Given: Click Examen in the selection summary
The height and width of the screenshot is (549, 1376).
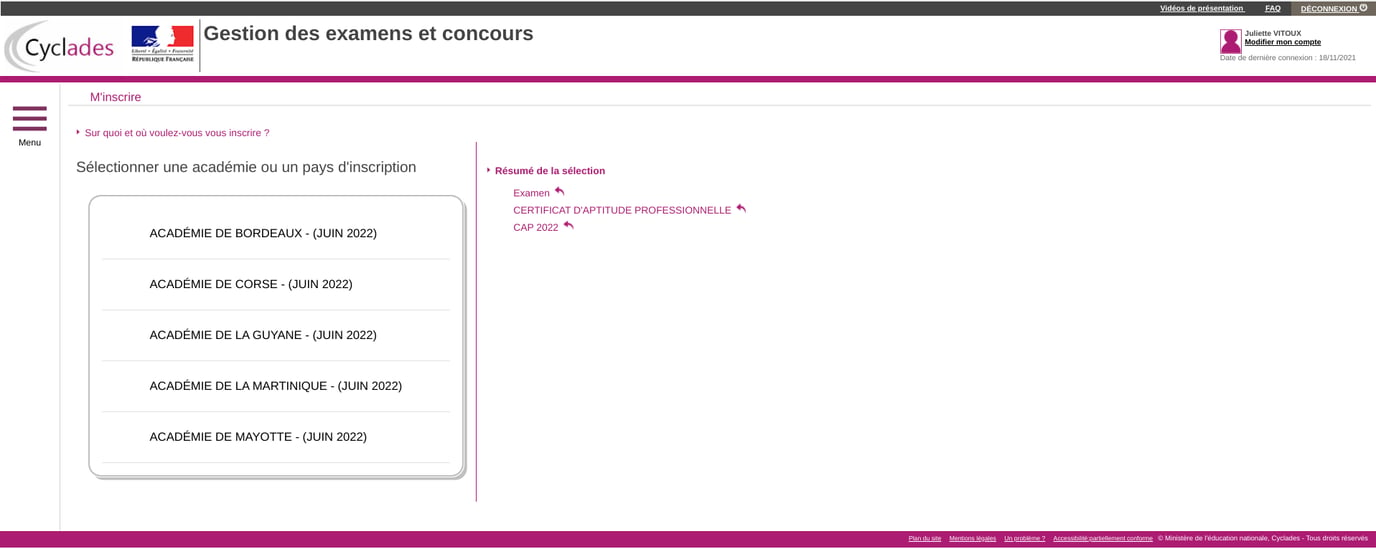Looking at the screenshot, I should click(531, 193).
